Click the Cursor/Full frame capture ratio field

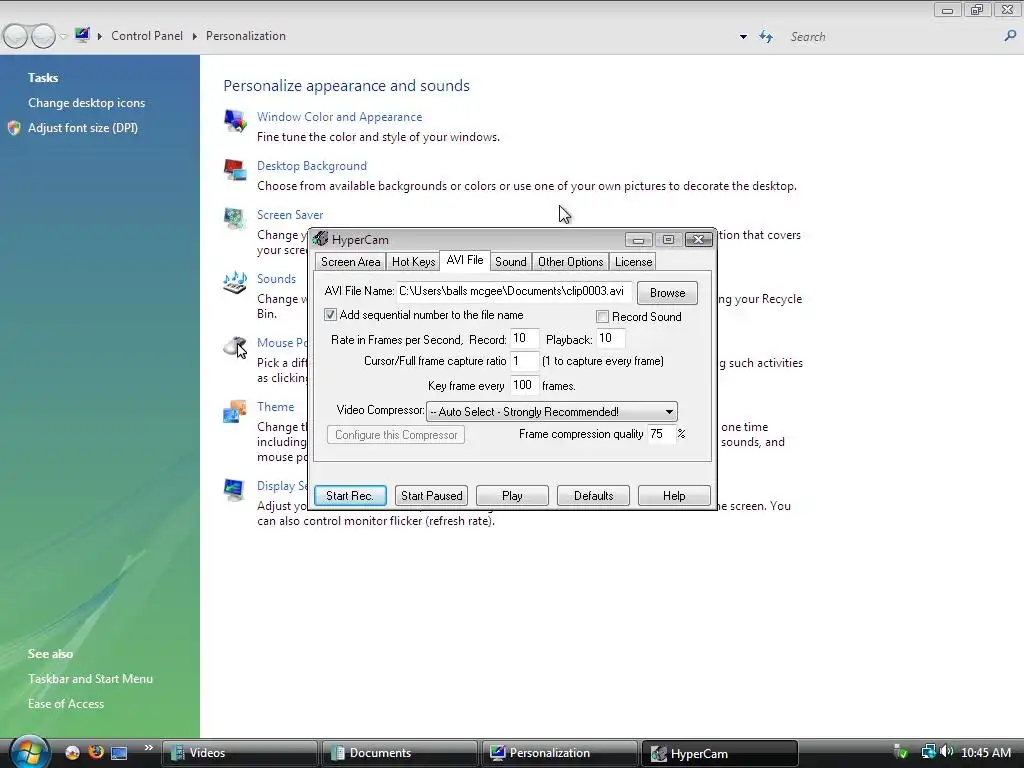524,361
